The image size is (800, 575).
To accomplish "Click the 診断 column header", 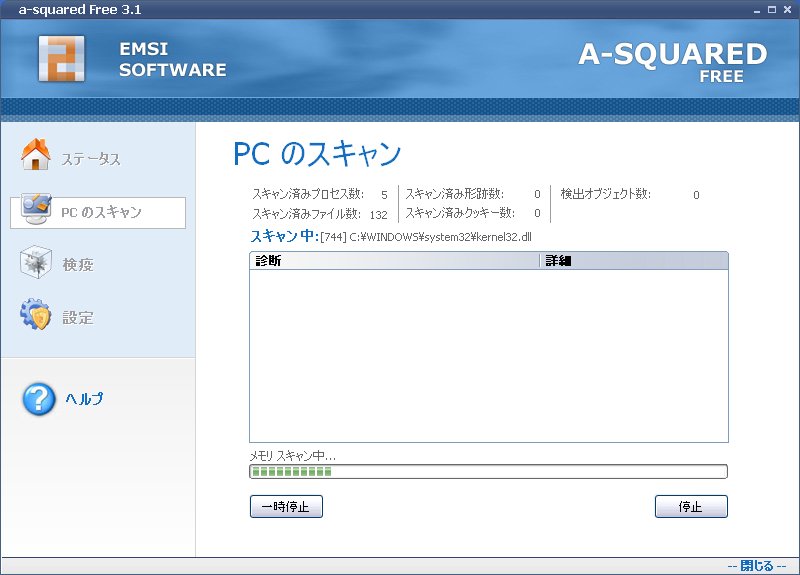I will pyautogui.click(x=394, y=261).
